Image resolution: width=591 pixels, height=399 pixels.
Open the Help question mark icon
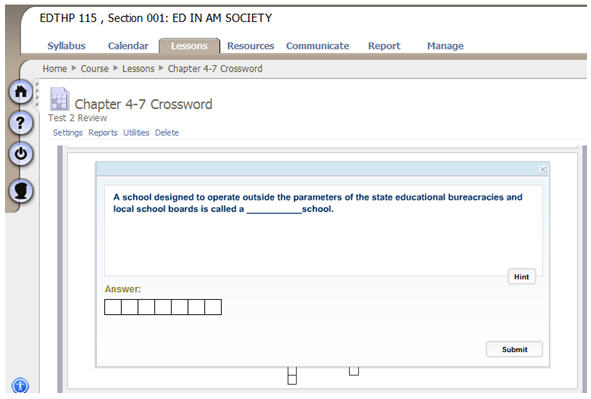tap(21, 123)
